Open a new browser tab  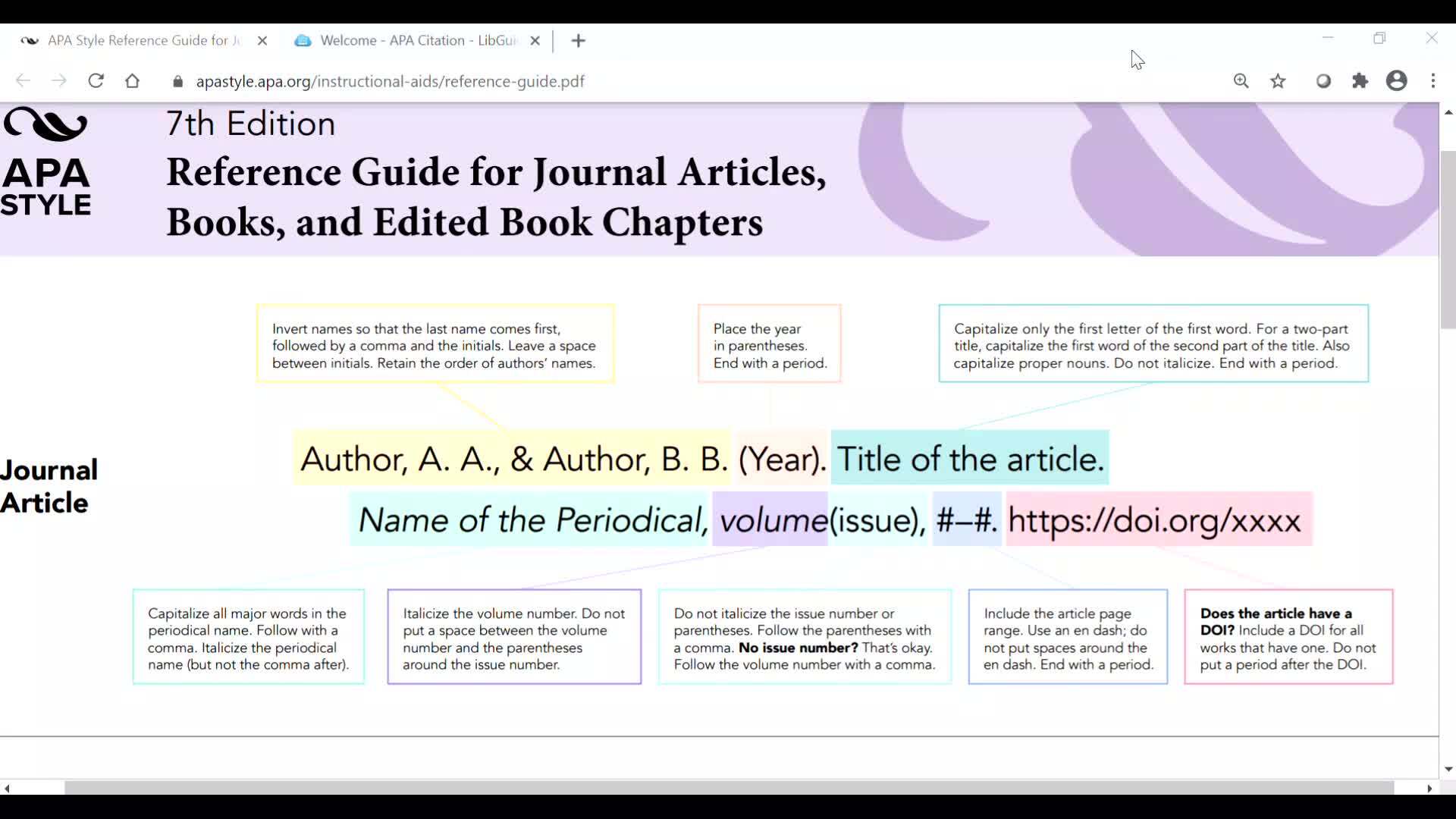tap(579, 41)
